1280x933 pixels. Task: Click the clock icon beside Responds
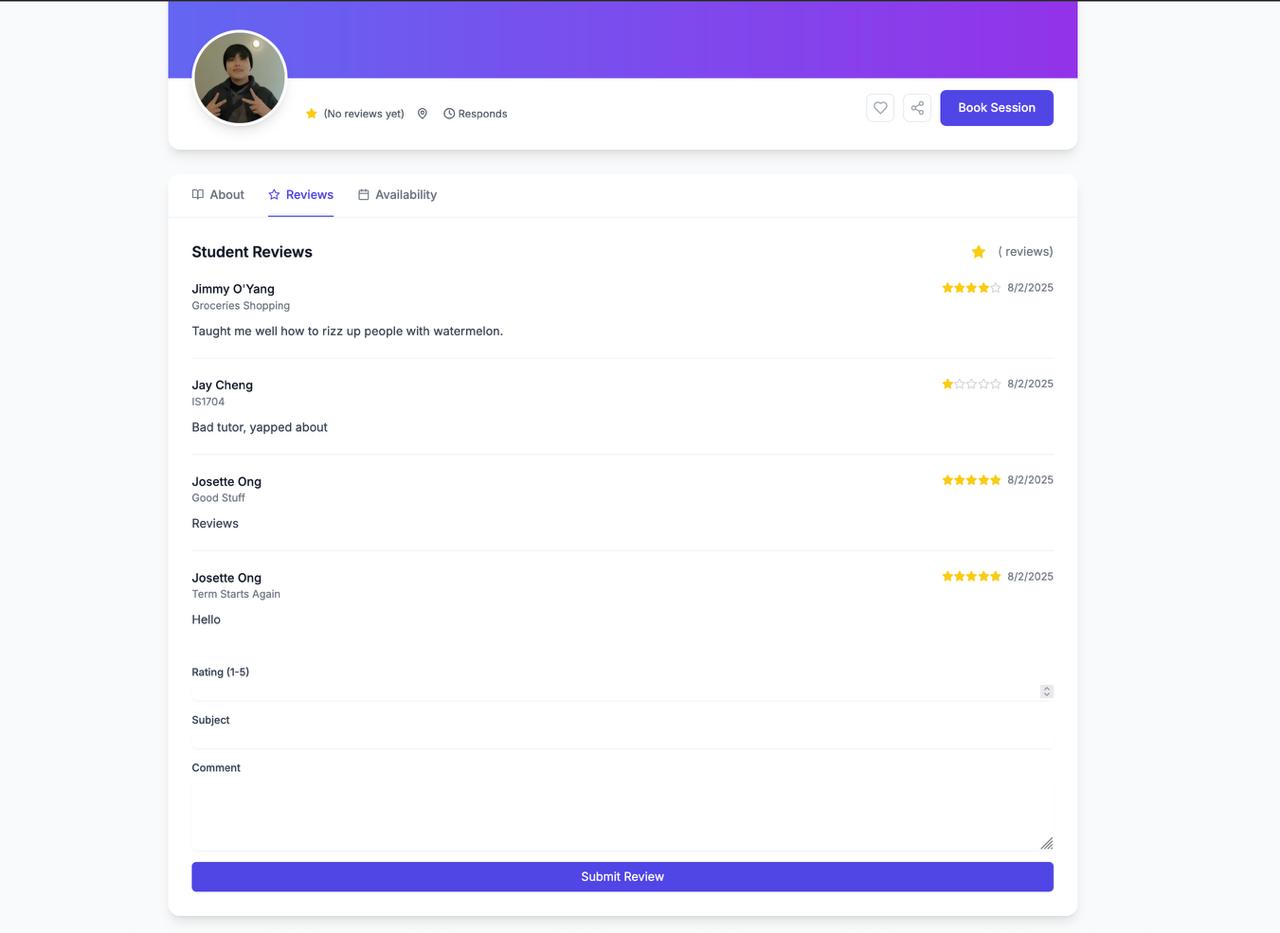point(449,114)
